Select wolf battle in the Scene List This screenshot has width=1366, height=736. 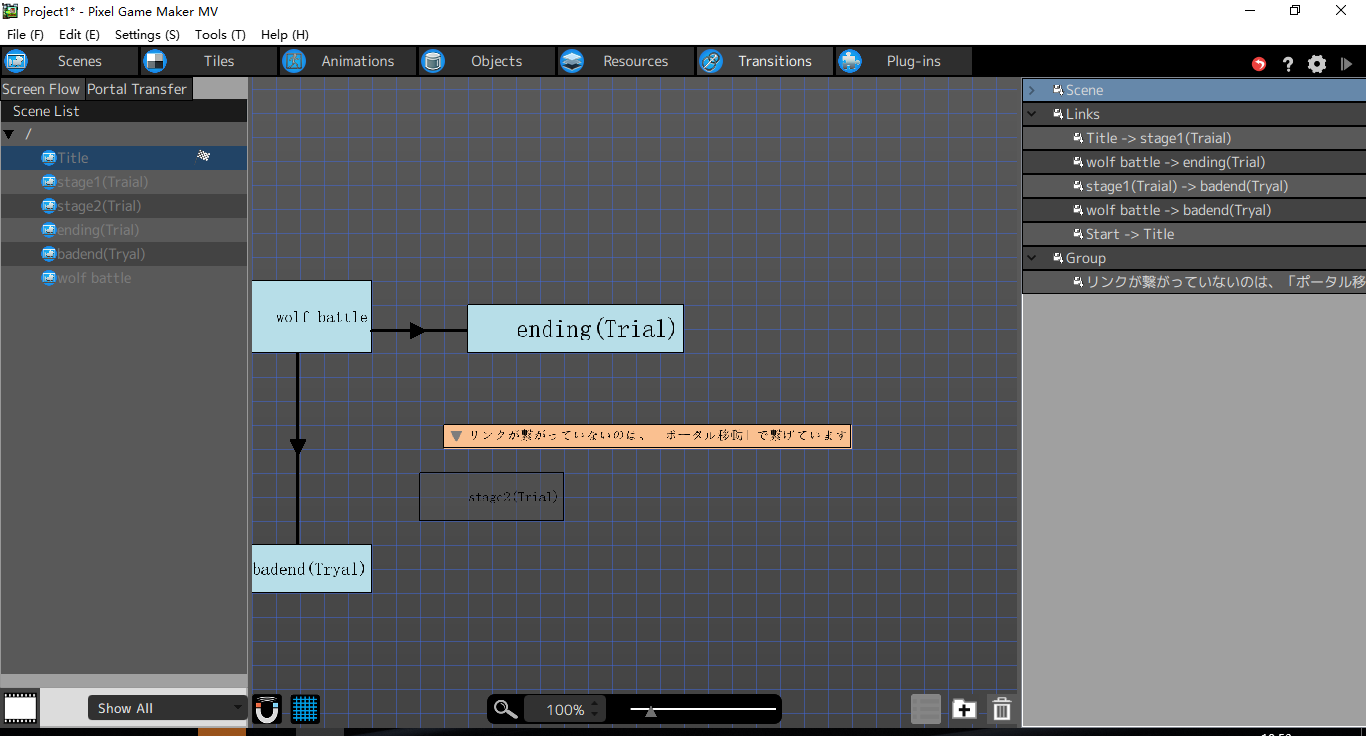pyautogui.click(x=124, y=278)
